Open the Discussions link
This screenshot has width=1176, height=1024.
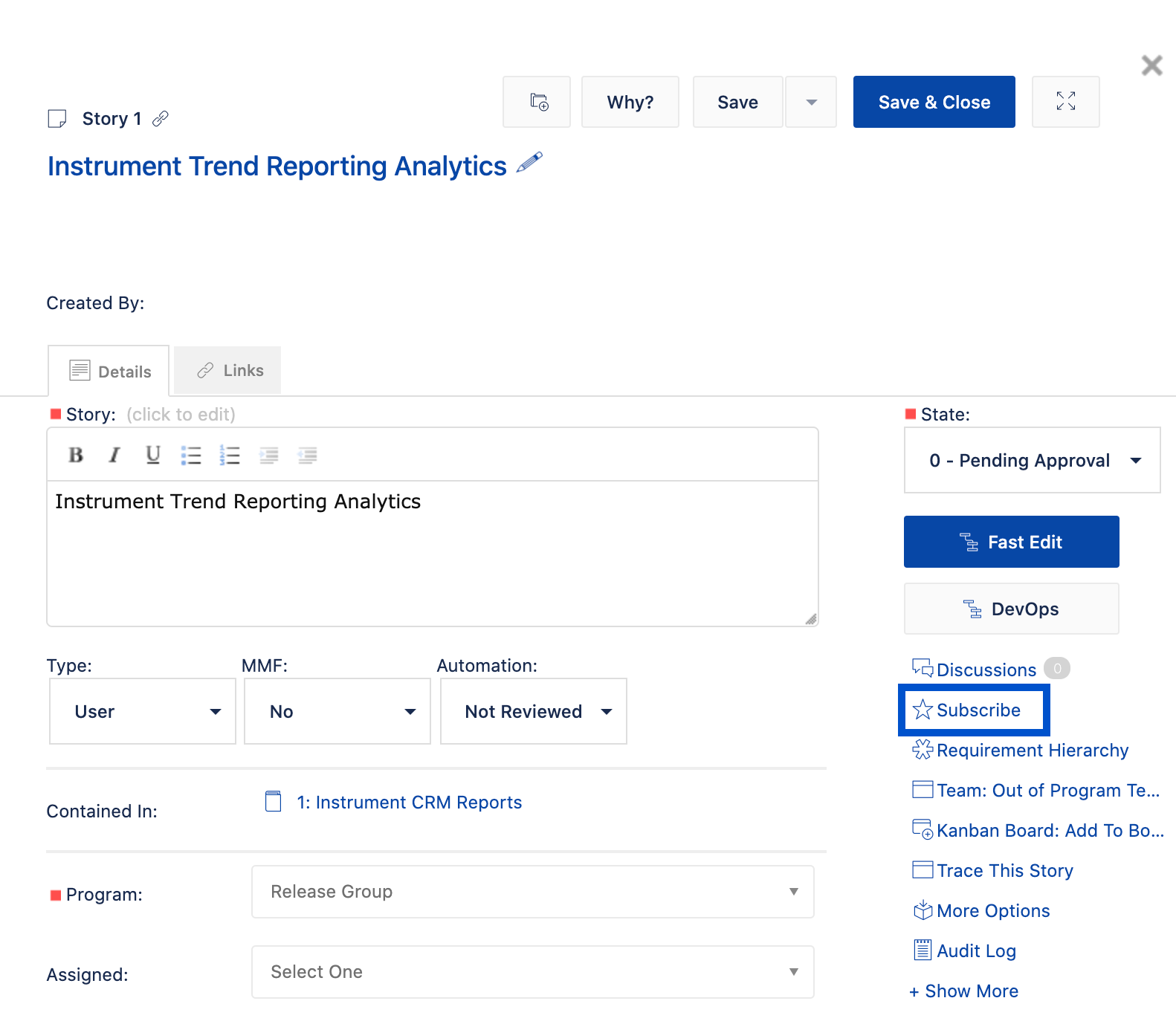(986, 670)
